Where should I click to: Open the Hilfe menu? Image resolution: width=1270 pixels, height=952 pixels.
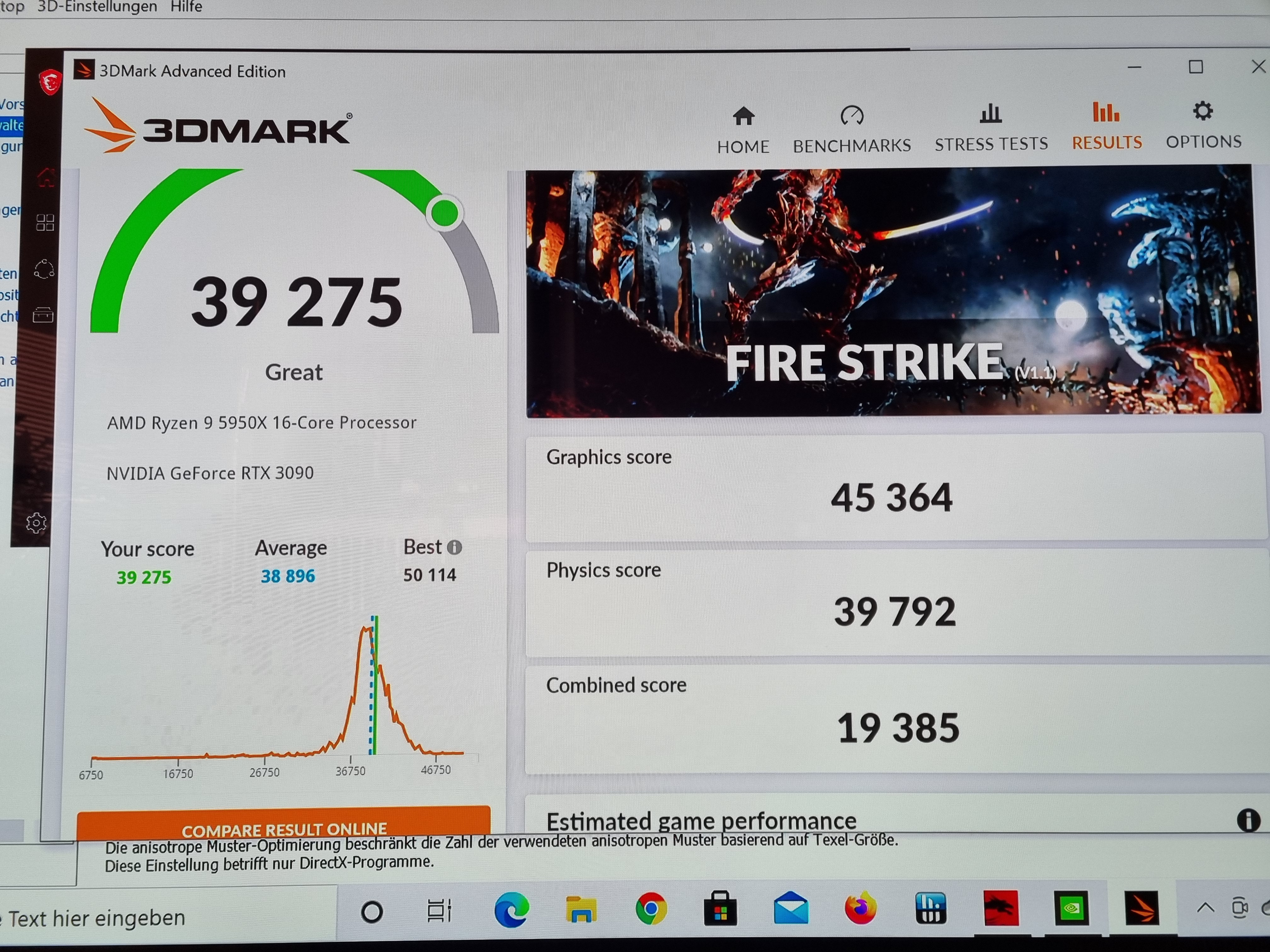click(186, 7)
